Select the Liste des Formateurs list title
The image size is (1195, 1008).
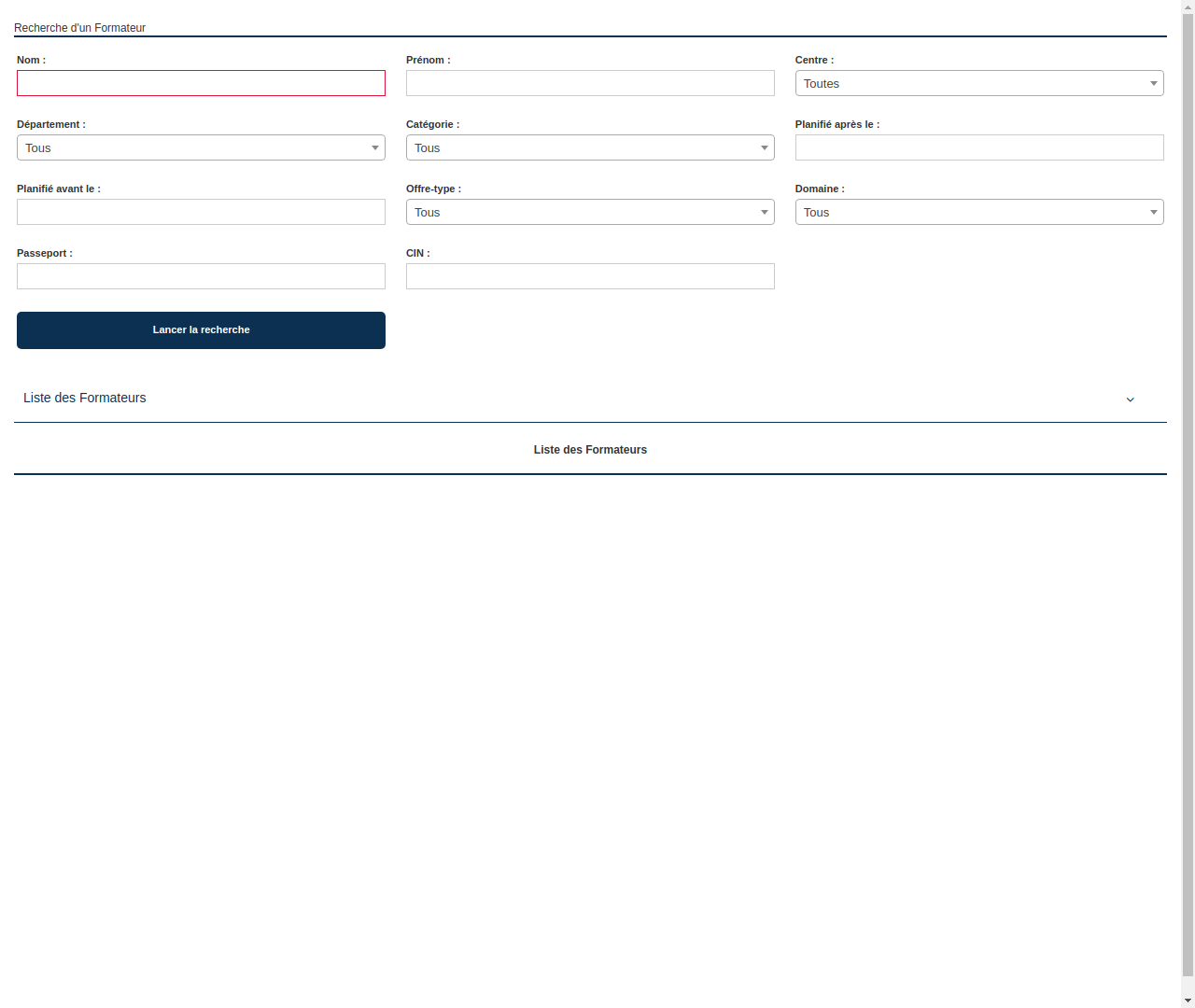click(x=590, y=449)
